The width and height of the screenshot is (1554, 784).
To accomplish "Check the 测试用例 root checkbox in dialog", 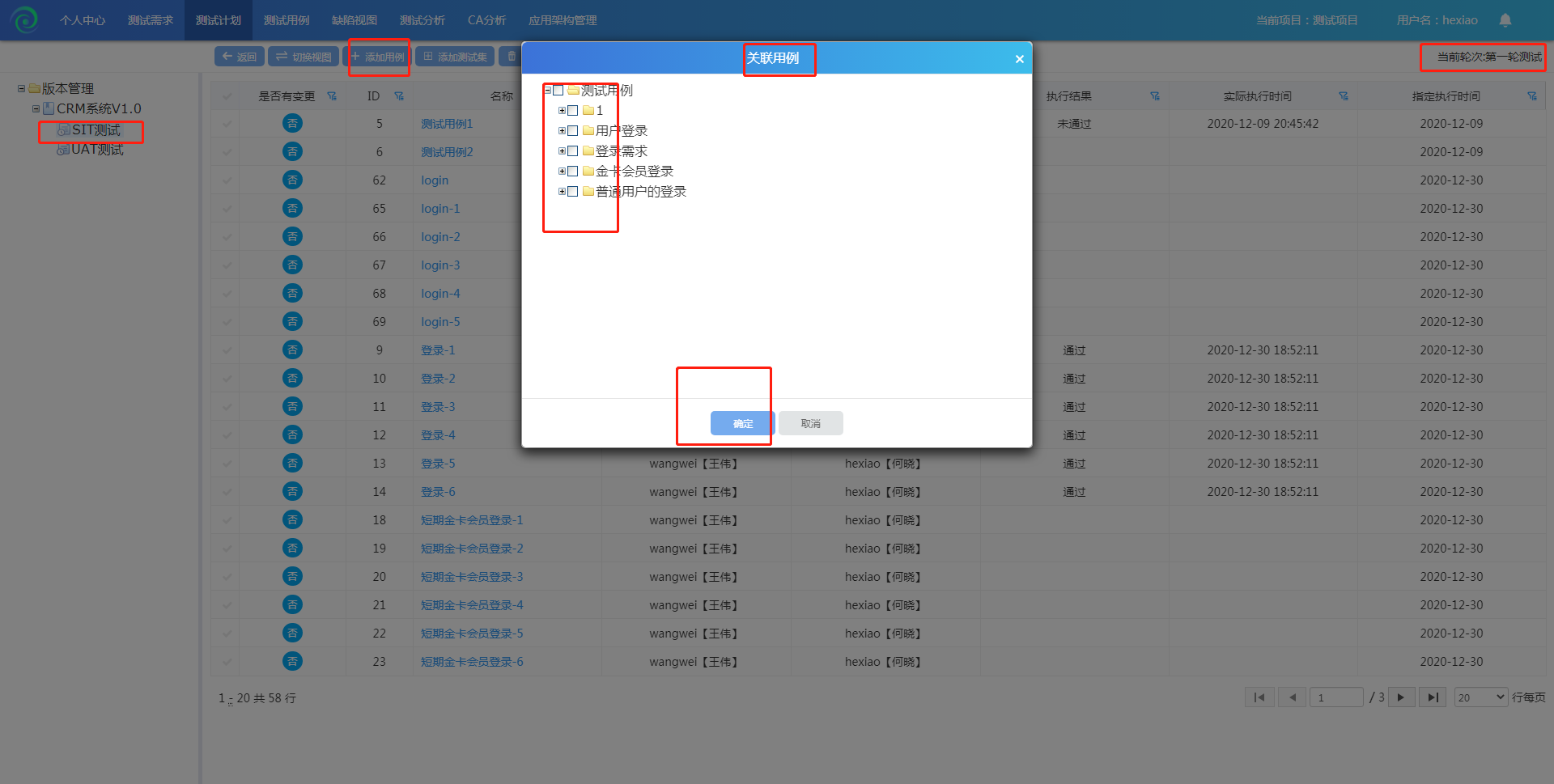I will point(558,91).
